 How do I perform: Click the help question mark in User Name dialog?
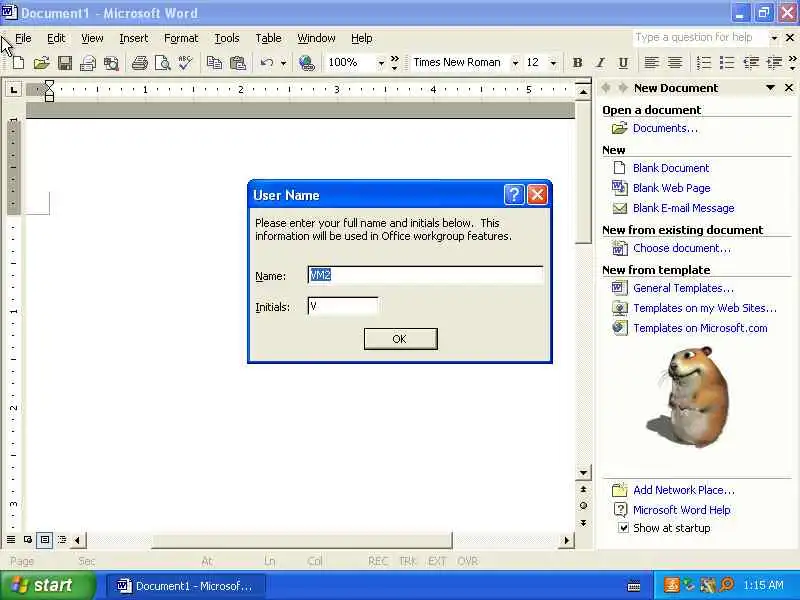coord(514,194)
